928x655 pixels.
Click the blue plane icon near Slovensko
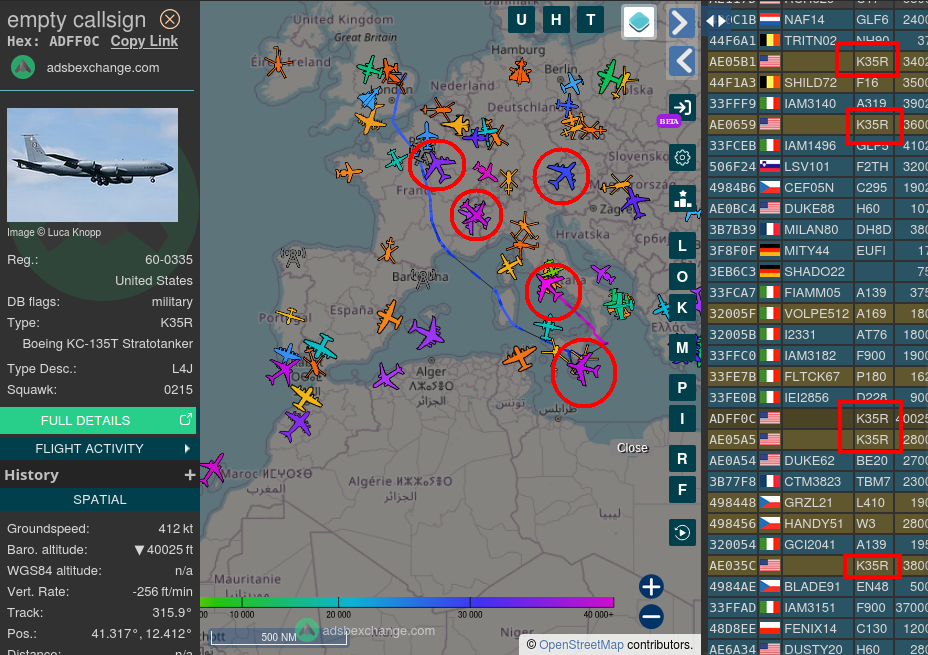(634, 204)
